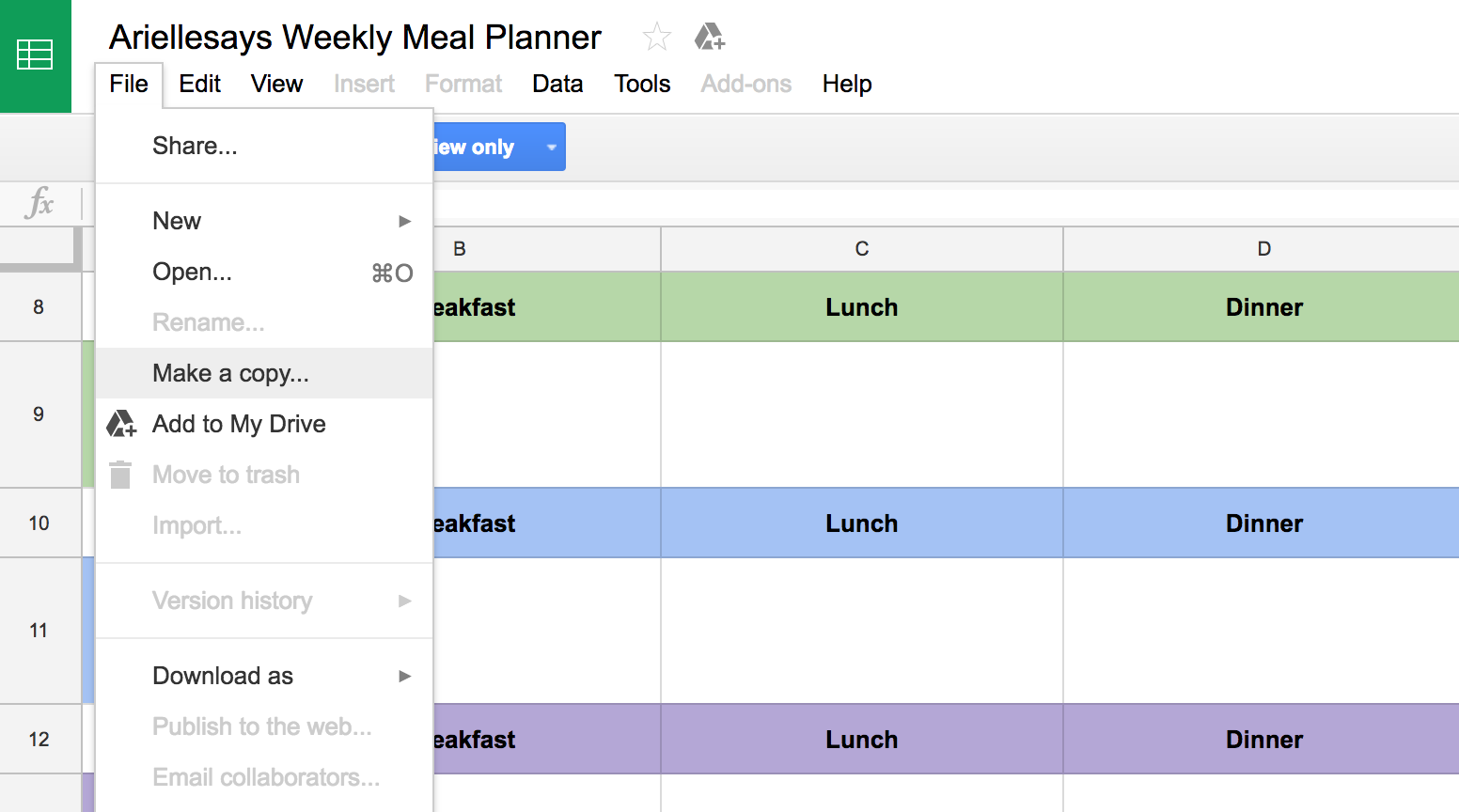Open the View only dropdown arrow
The image size is (1459, 812).
pos(552,148)
